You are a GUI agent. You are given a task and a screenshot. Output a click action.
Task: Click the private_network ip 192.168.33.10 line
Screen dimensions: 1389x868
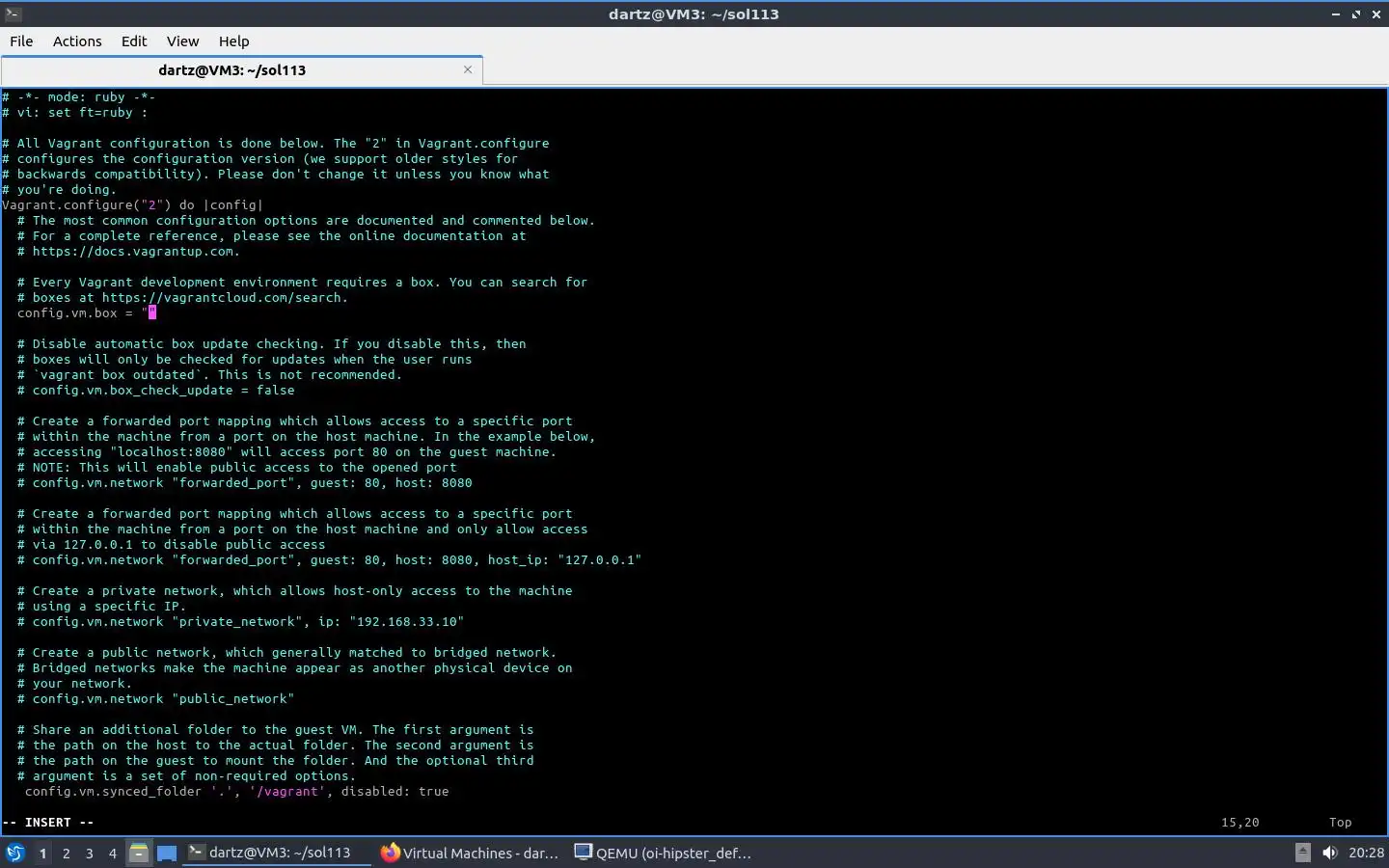point(240,621)
